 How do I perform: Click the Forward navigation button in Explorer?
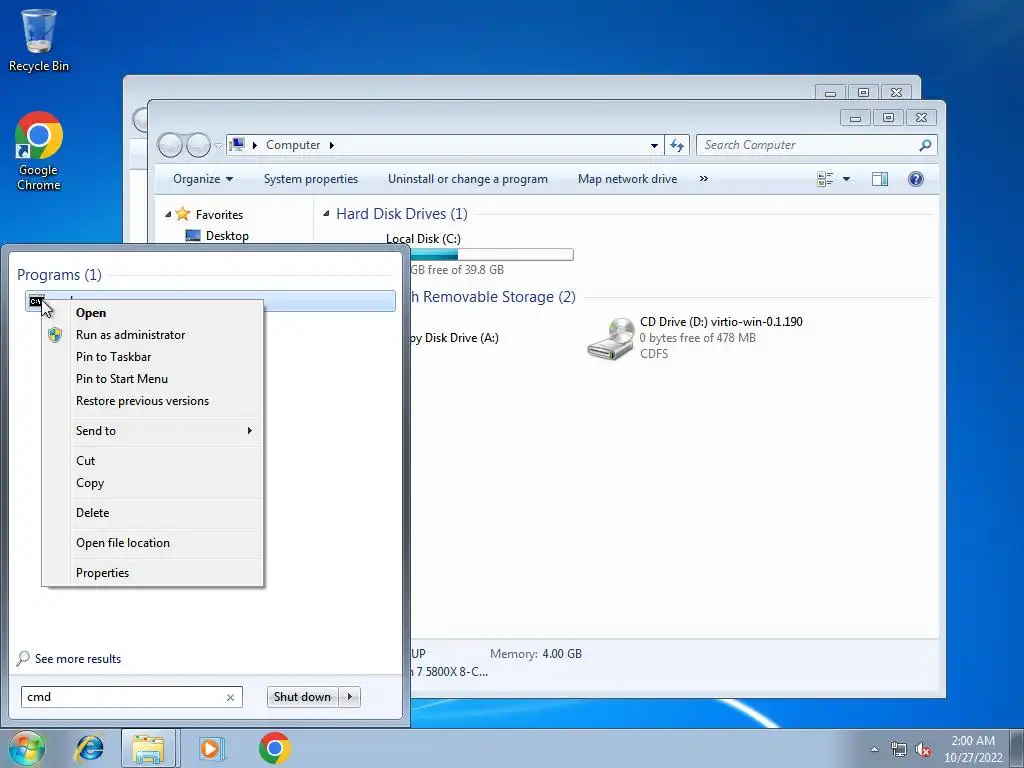(x=198, y=145)
